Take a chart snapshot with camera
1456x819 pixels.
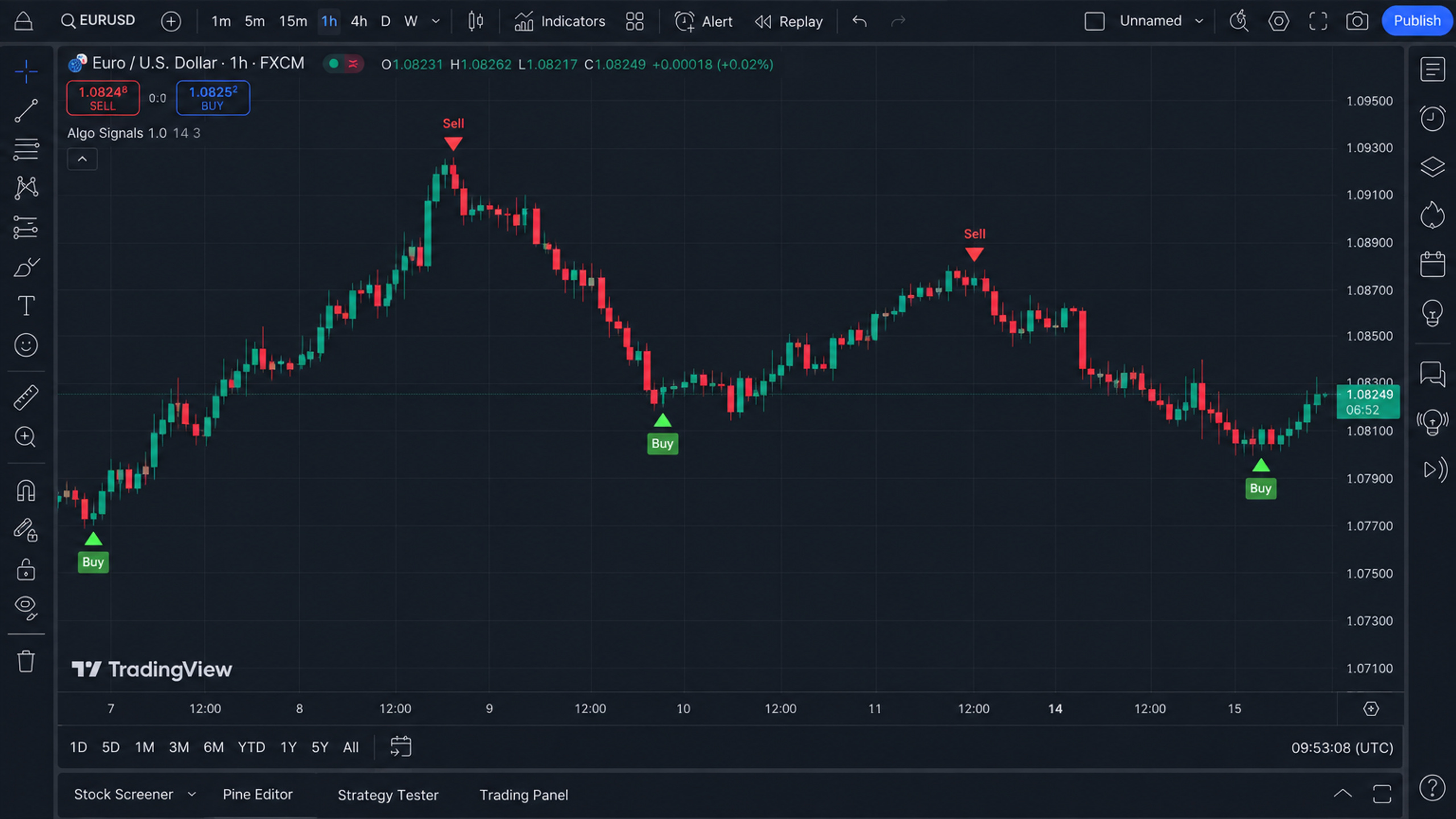click(x=1357, y=21)
